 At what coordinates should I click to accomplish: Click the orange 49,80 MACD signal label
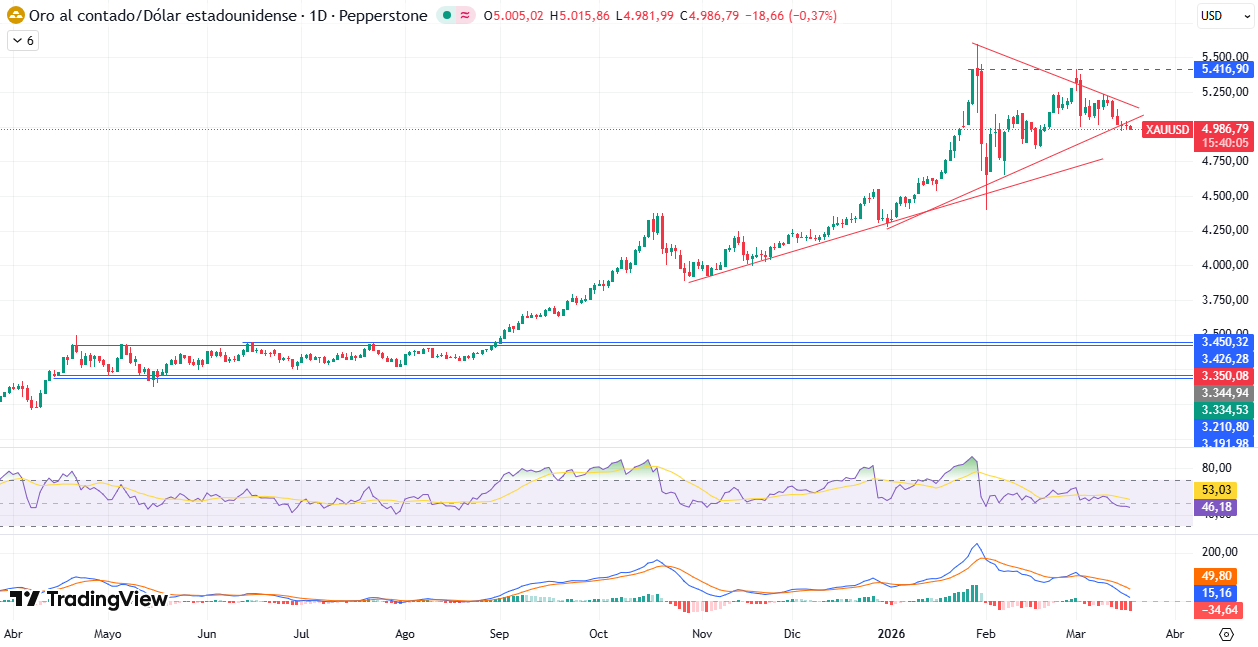[x=1214, y=575]
